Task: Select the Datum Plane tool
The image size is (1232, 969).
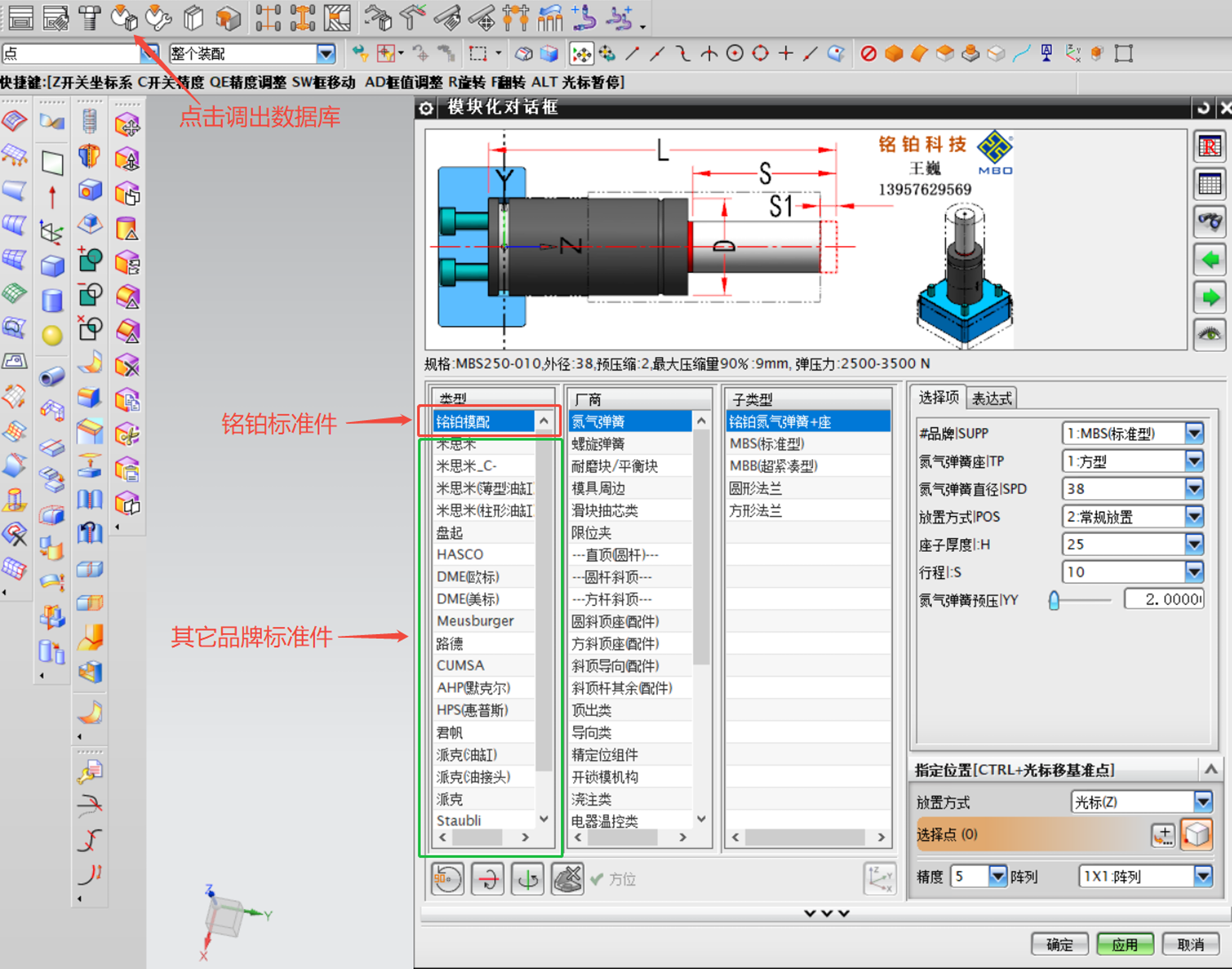Action: [x=52, y=163]
